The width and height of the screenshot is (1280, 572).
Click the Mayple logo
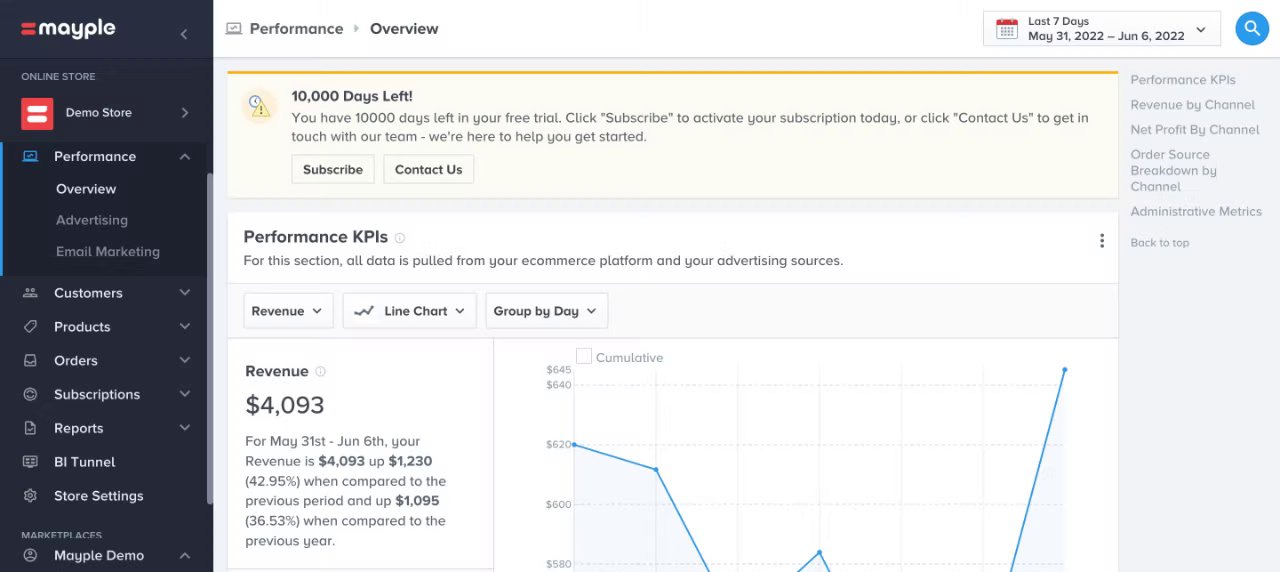(x=68, y=29)
